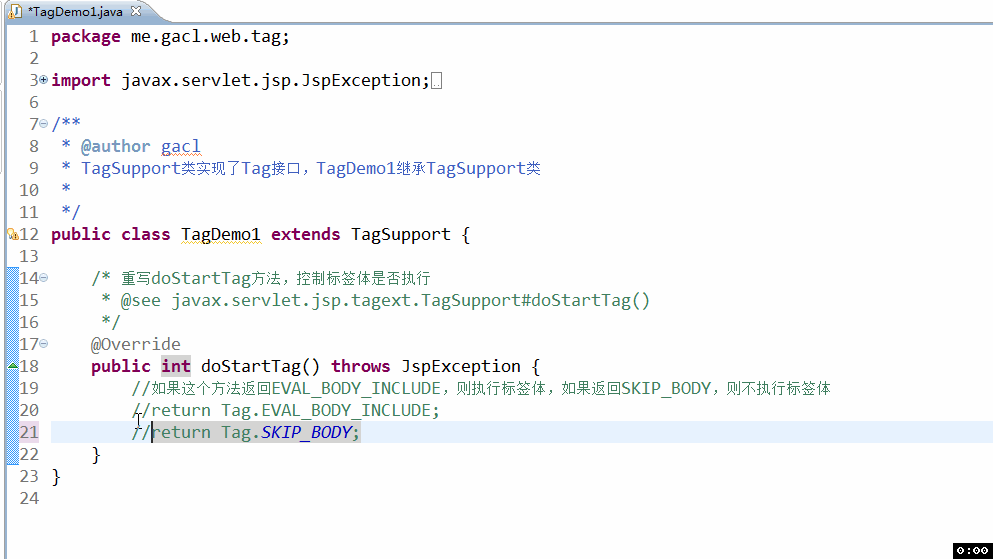The height and width of the screenshot is (559, 993).
Task: Click the underlined TagDemo1 class name
Action: click(x=220, y=234)
